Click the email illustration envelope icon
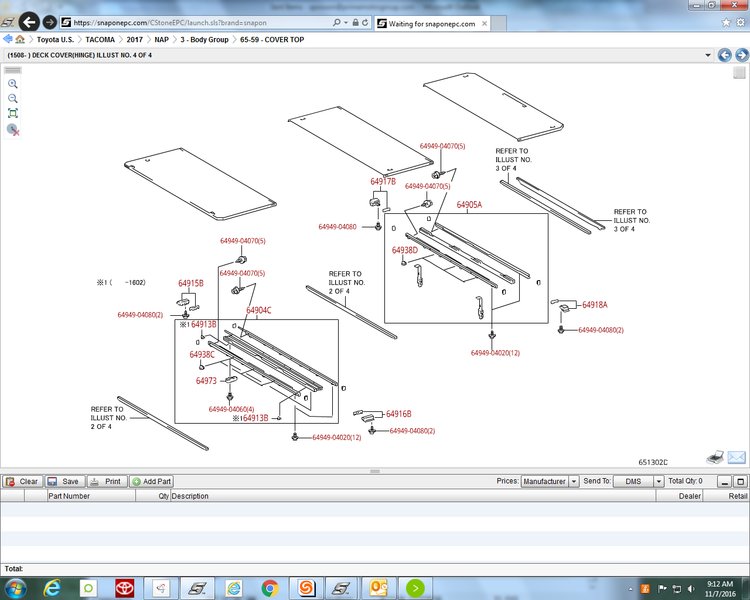The image size is (750, 600). (x=737, y=457)
